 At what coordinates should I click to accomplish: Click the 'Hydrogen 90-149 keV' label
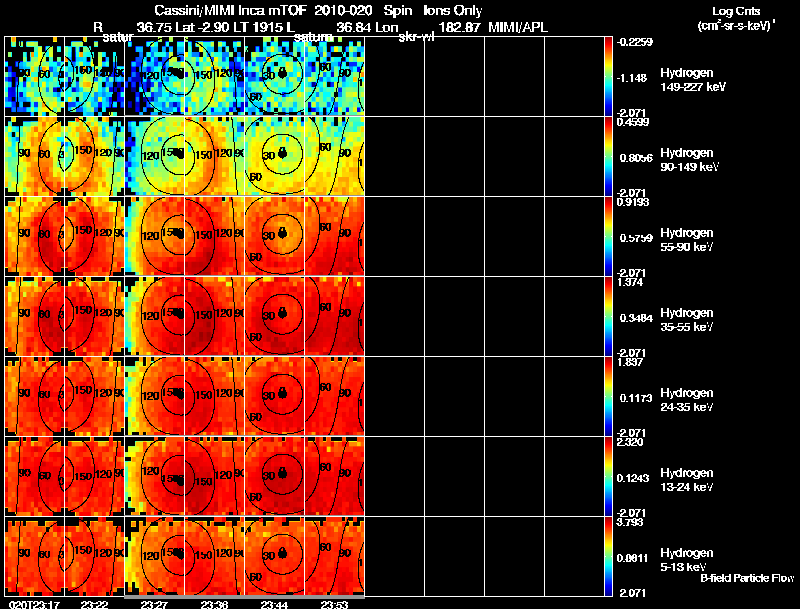pyautogui.click(x=689, y=160)
